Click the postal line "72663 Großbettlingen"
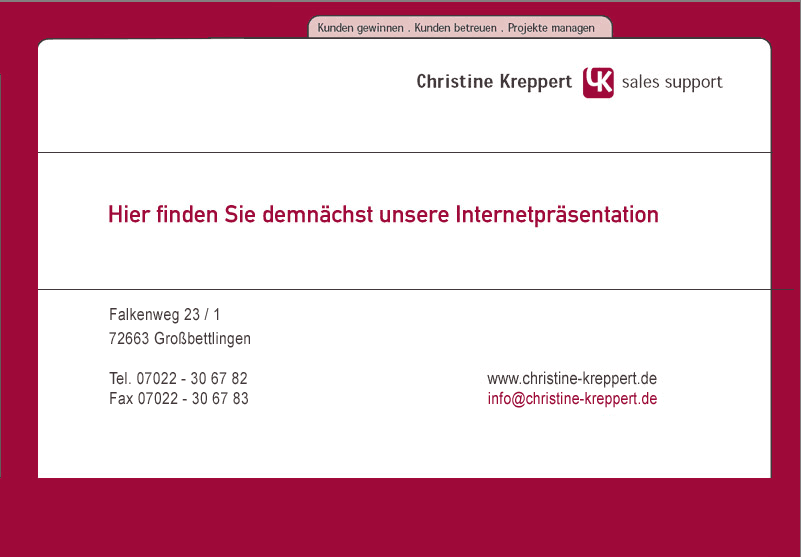Viewport: 801px width, 557px height. coord(180,339)
